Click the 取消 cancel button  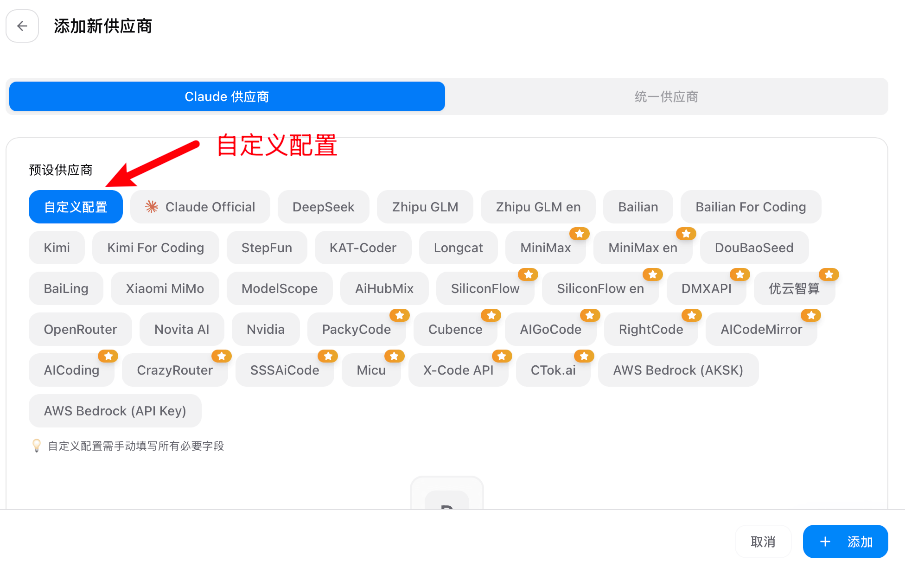coord(763,541)
